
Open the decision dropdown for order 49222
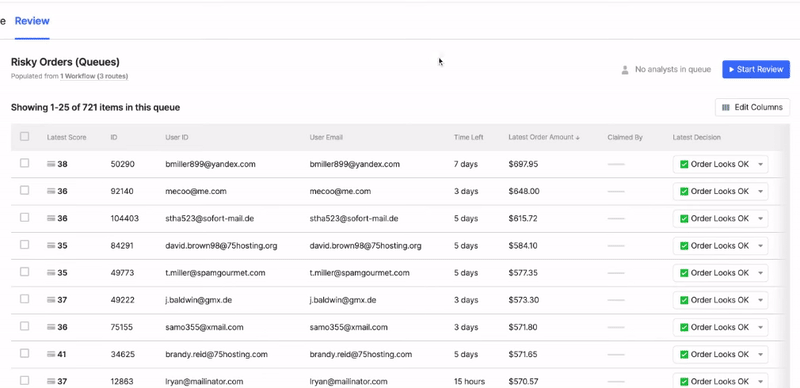(x=720, y=300)
